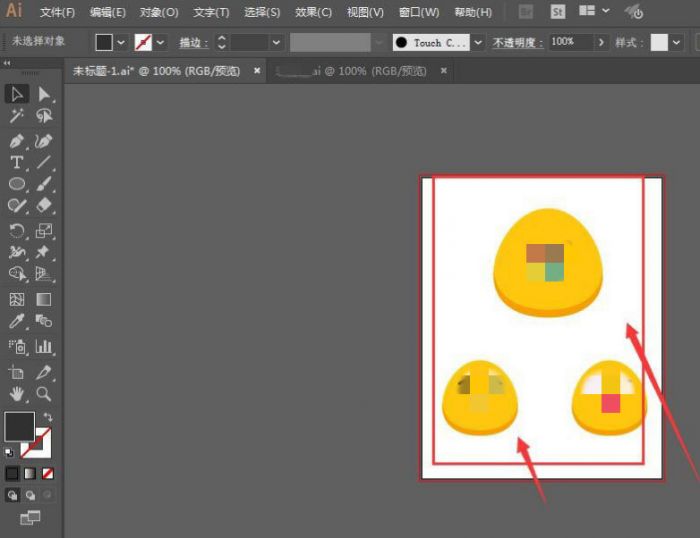Select the Zoom magnifier tool

(44, 394)
